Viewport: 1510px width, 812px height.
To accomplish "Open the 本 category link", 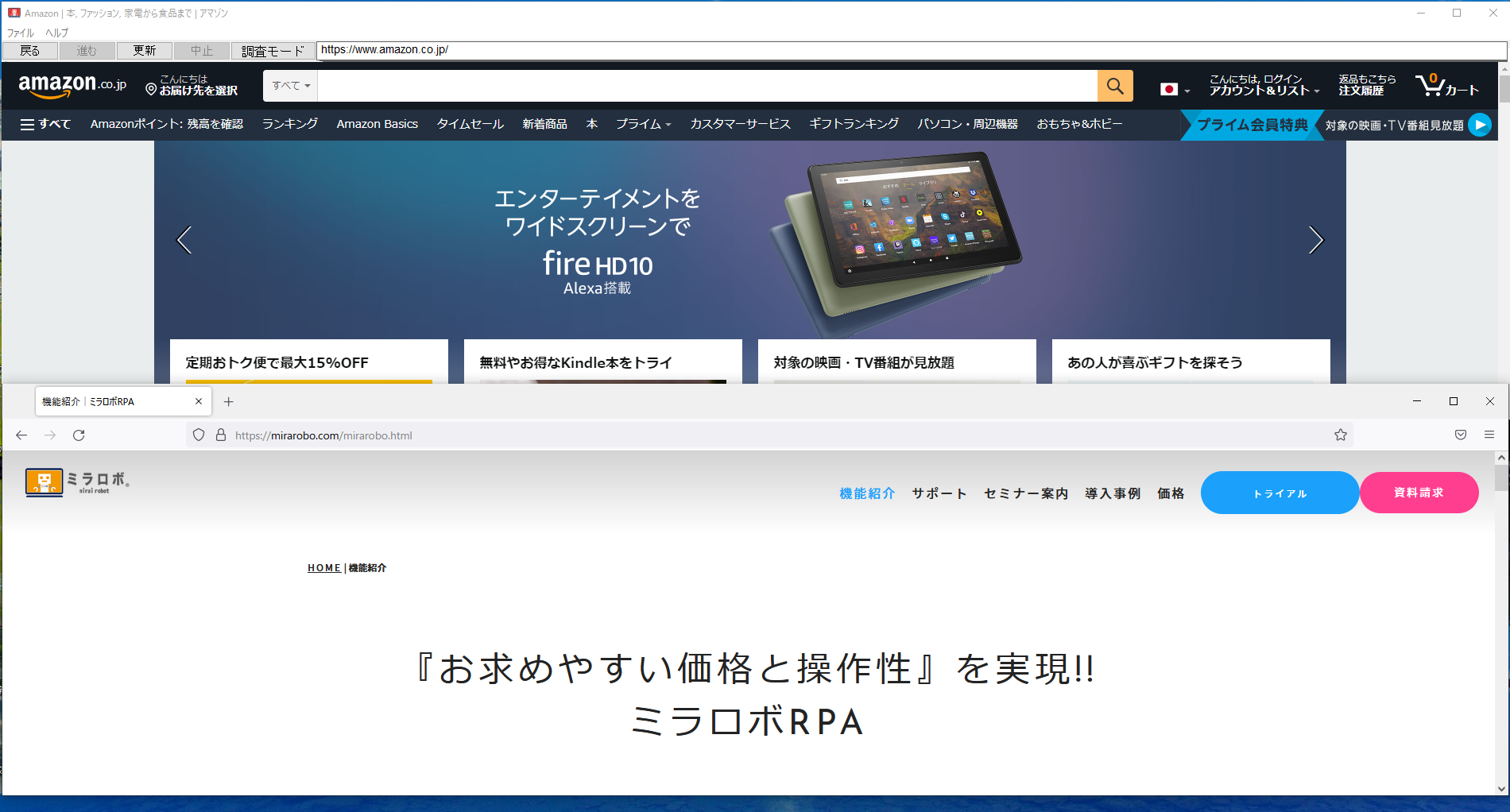I will 592,124.
